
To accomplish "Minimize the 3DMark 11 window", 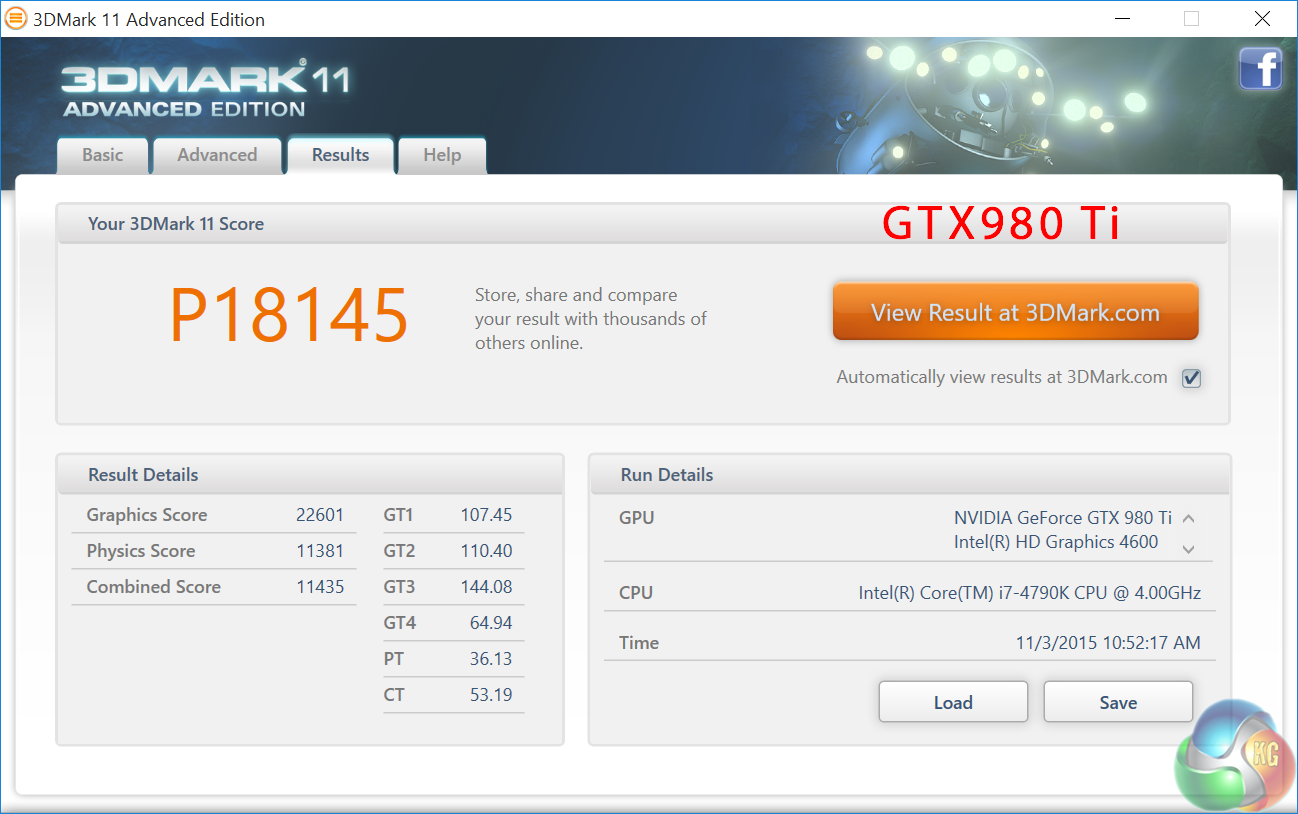I will [1121, 19].
